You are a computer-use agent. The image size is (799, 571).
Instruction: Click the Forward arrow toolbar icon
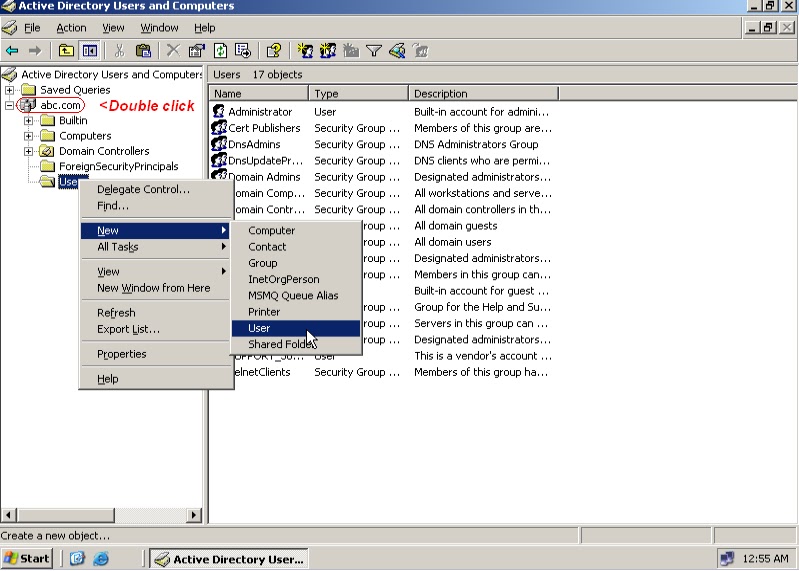point(35,50)
